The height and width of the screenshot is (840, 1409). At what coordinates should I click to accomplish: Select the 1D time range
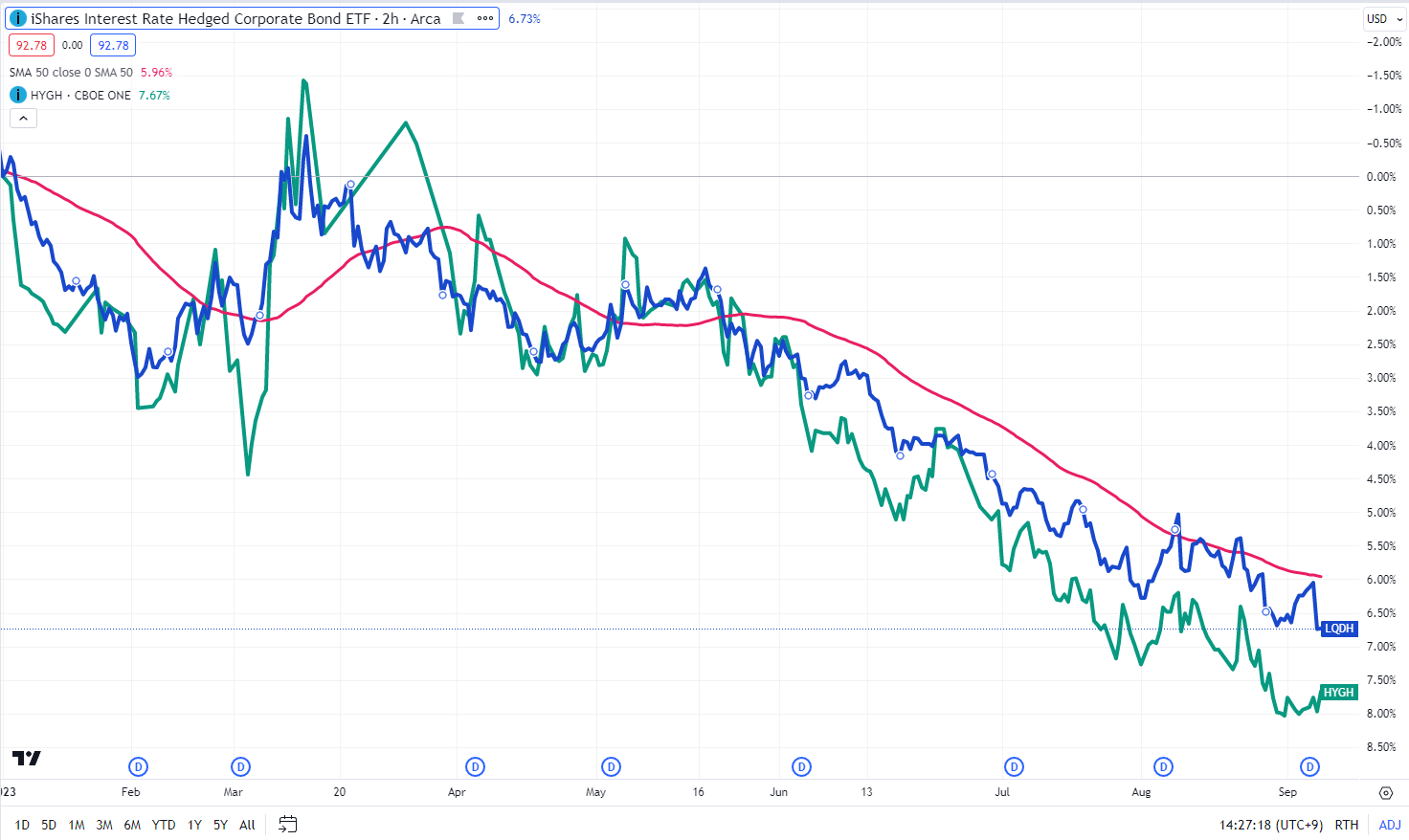click(x=22, y=825)
